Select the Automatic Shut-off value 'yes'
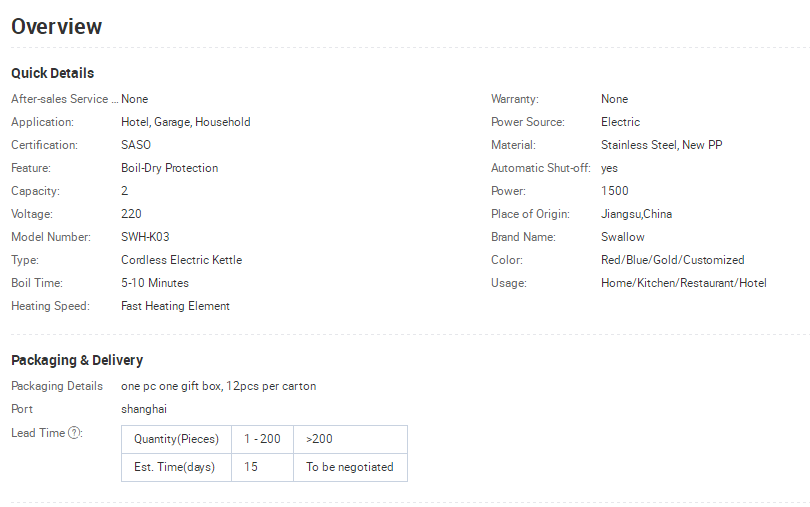810x507 pixels. click(x=609, y=168)
